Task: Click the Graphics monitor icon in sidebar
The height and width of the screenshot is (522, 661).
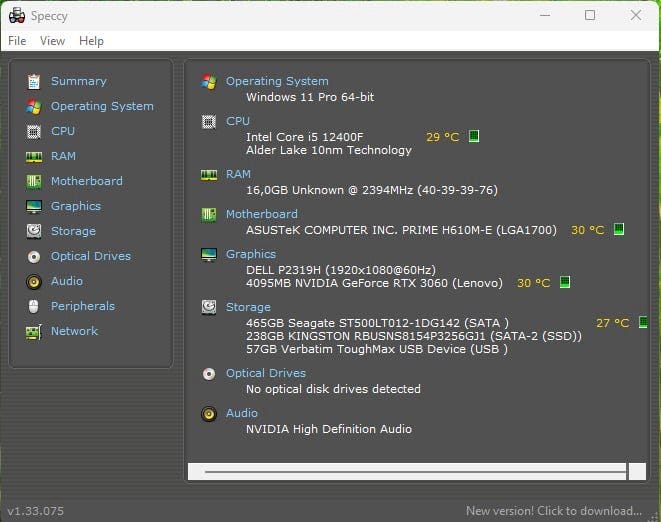Action: [x=34, y=207]
